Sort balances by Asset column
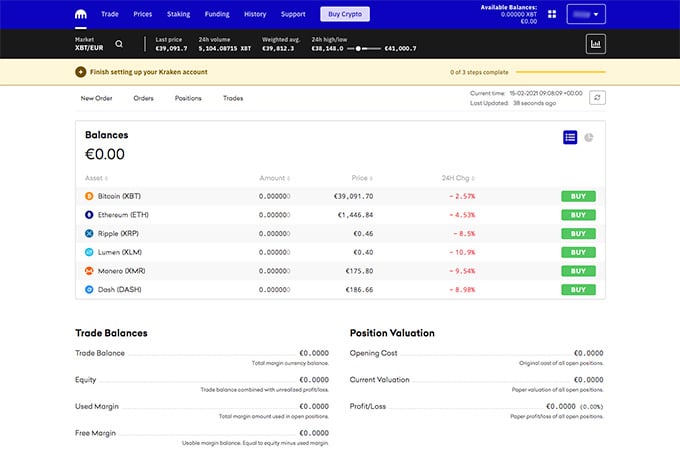The image size is (680, 450). click(96, 178)
